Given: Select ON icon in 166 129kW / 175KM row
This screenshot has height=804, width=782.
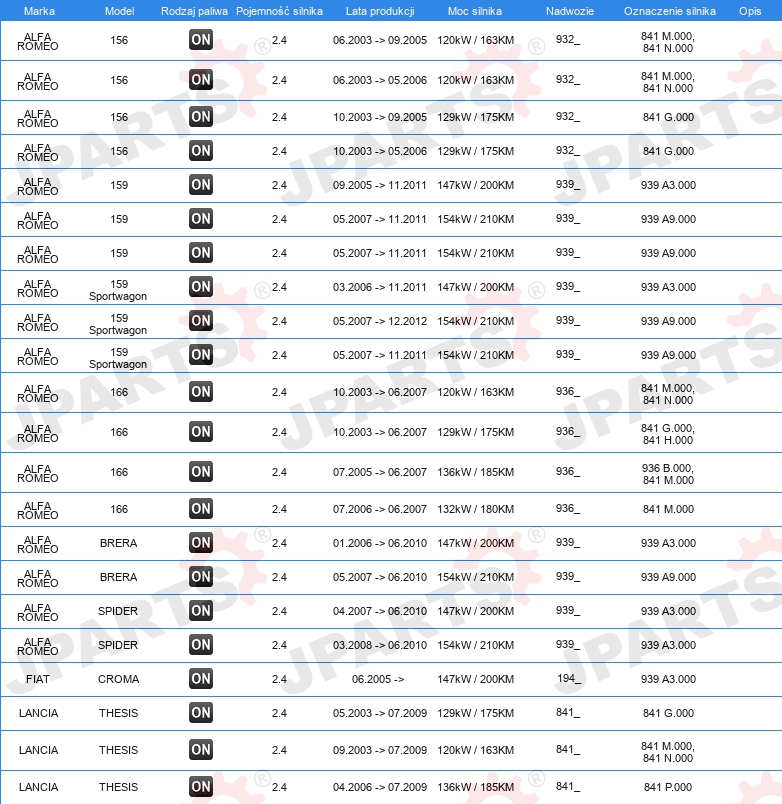Looking at the screenshot, I should click(x=200, y=432).
